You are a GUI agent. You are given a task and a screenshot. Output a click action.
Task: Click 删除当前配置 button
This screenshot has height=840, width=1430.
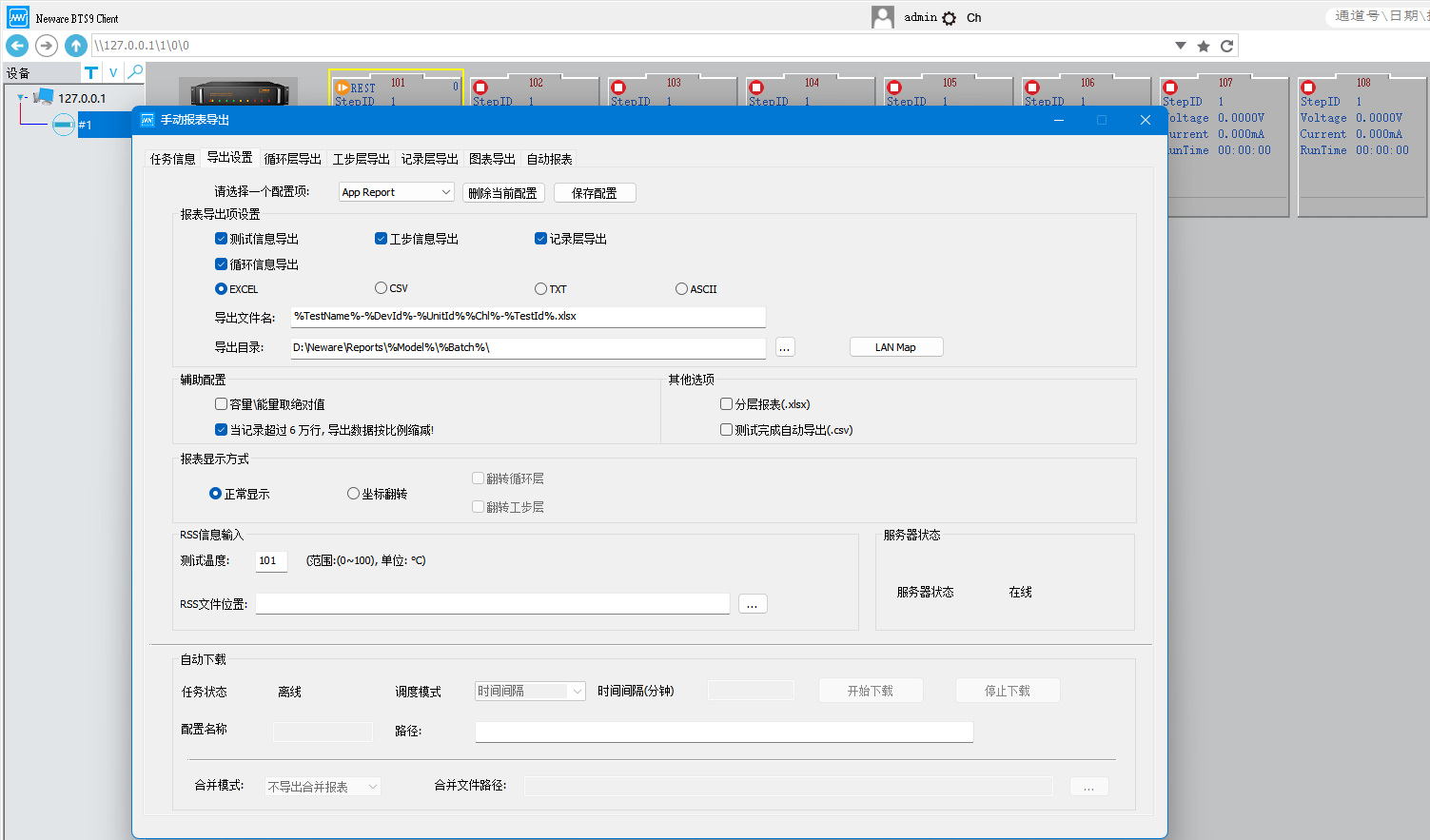click(502, 193)
